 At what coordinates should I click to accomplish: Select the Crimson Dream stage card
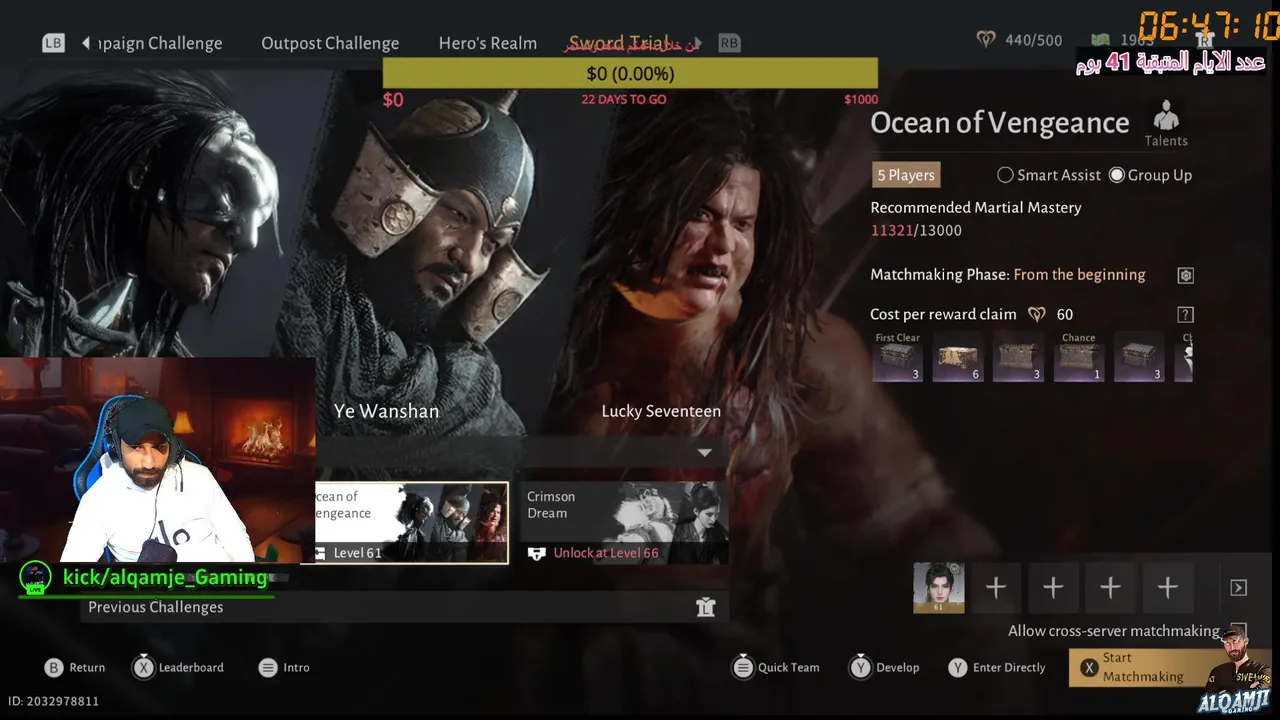pos(623,523)
